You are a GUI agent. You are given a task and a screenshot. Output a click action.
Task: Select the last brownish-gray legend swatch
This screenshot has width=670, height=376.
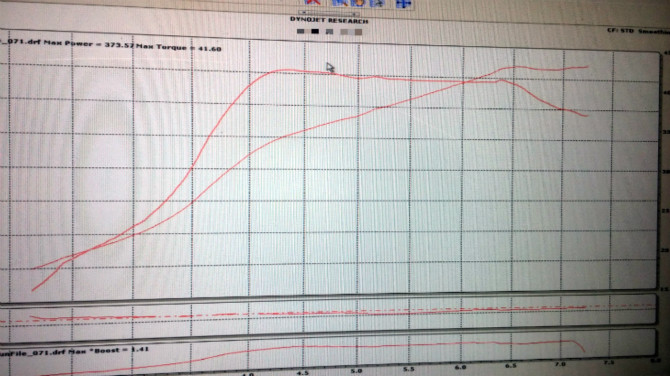click(359, 32)
